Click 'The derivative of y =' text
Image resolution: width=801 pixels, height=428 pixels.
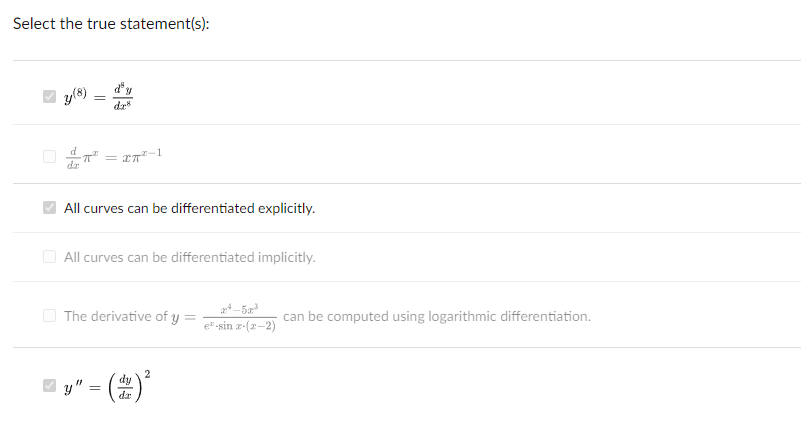point(130,317)
